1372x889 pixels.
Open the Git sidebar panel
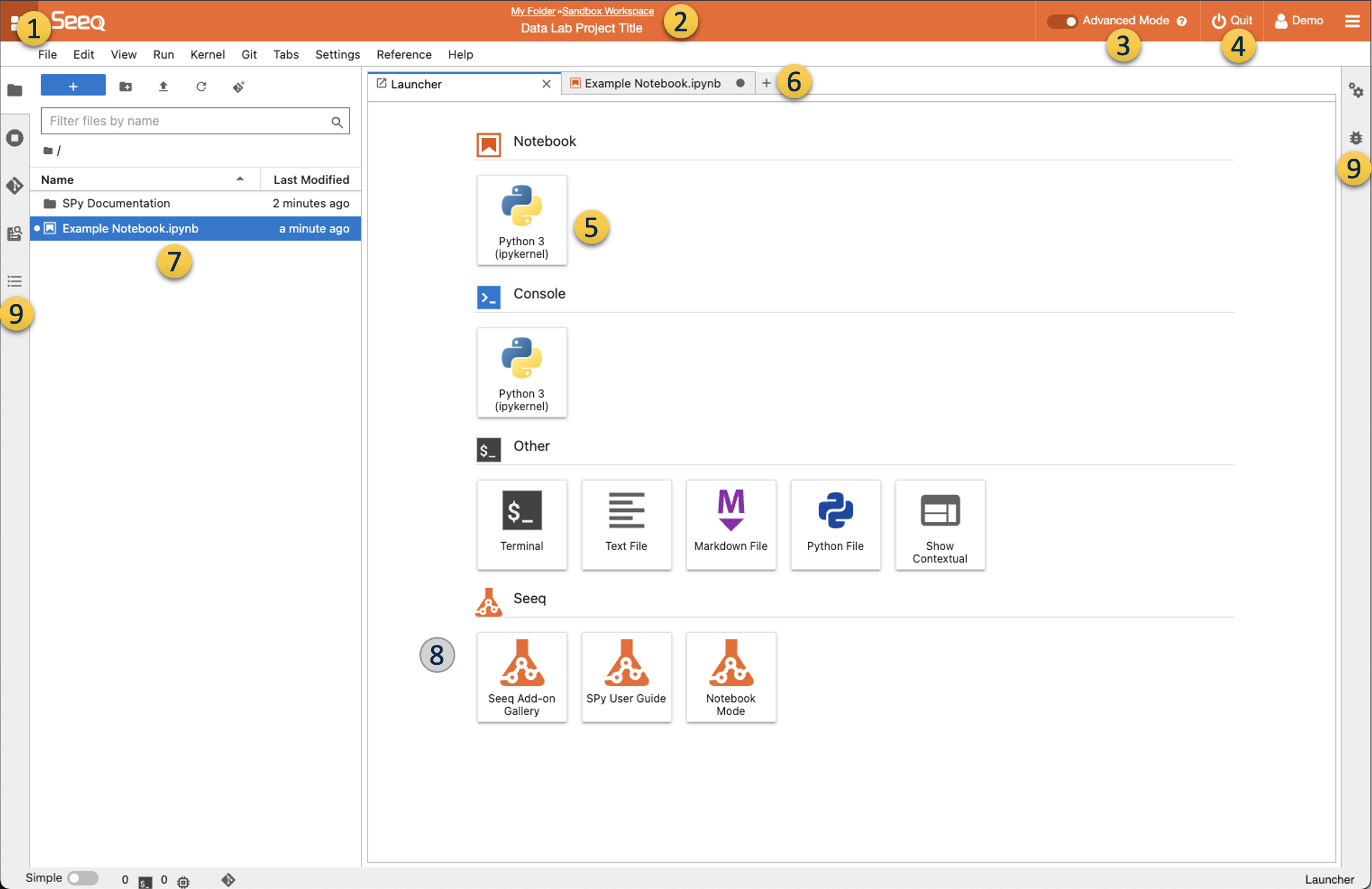click(x=15, y=186)
